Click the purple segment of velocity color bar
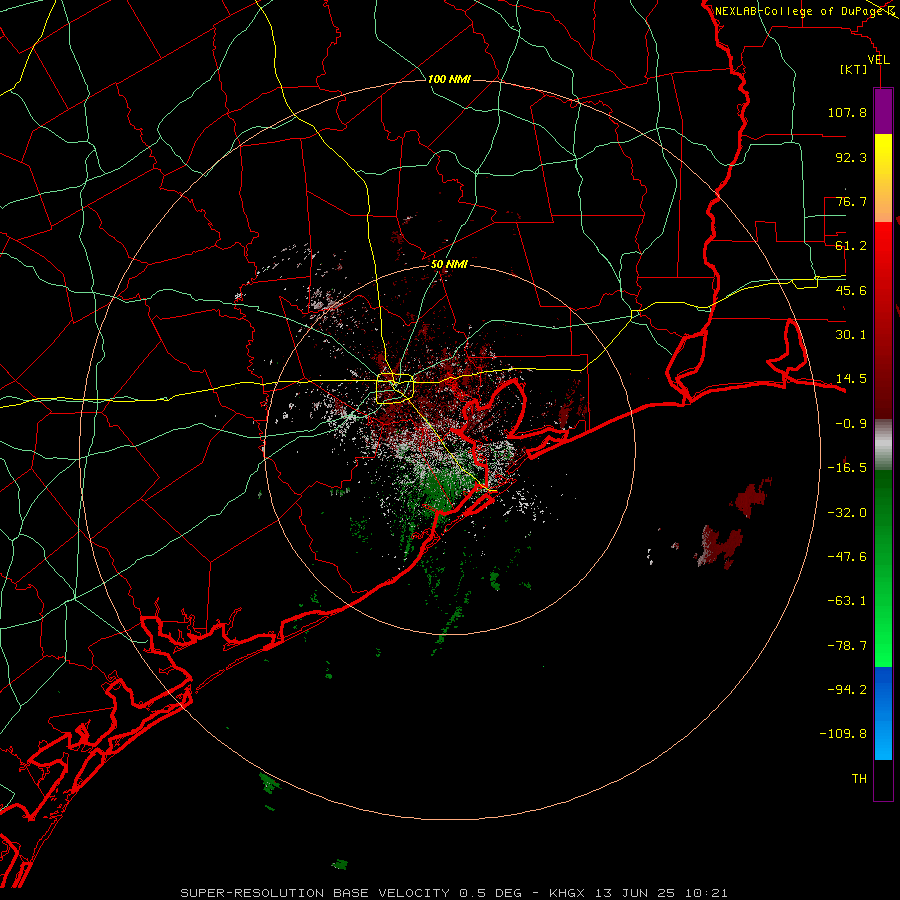Screen dimensions: 900x900 (x=883, y=111)
